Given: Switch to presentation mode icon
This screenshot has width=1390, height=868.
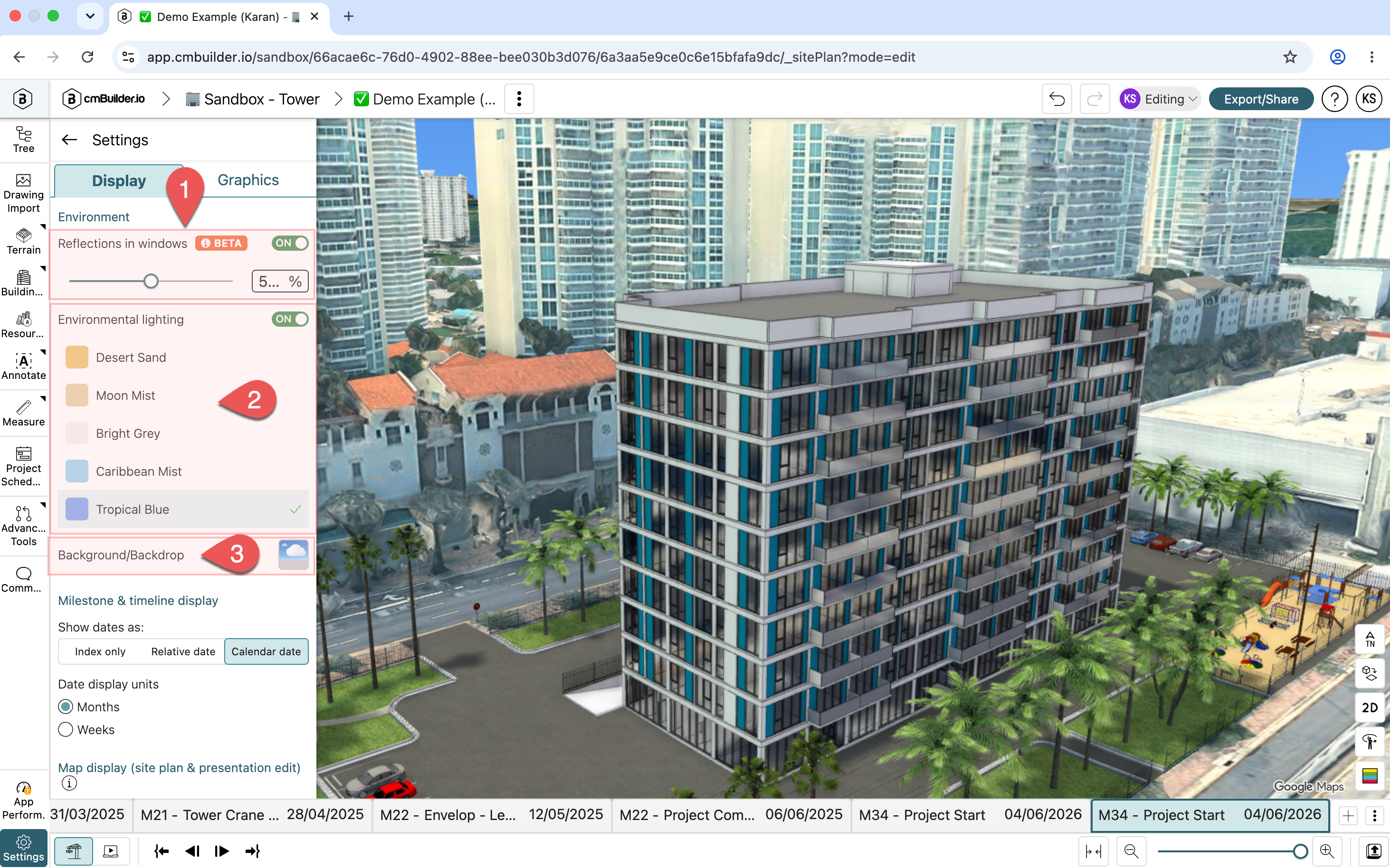Looking at the screenshot, I should (x=110, y=851).
